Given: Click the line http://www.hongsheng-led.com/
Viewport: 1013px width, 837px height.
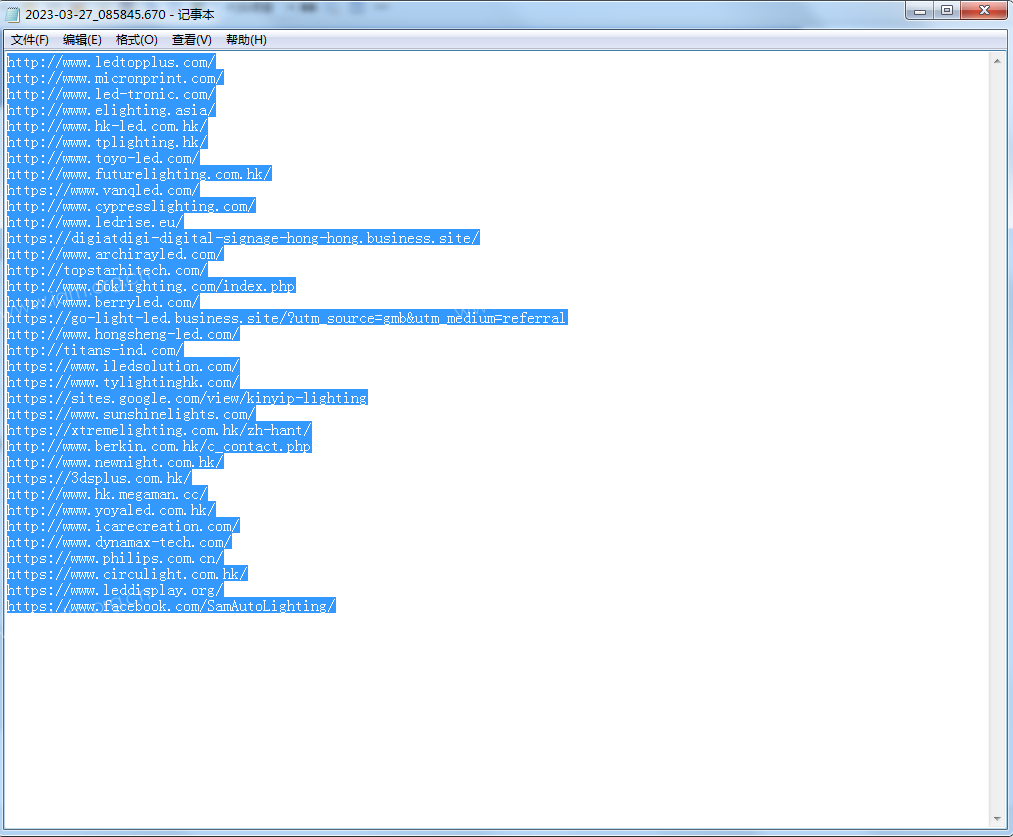Looking at the screenshot, I should click(123, 335).
